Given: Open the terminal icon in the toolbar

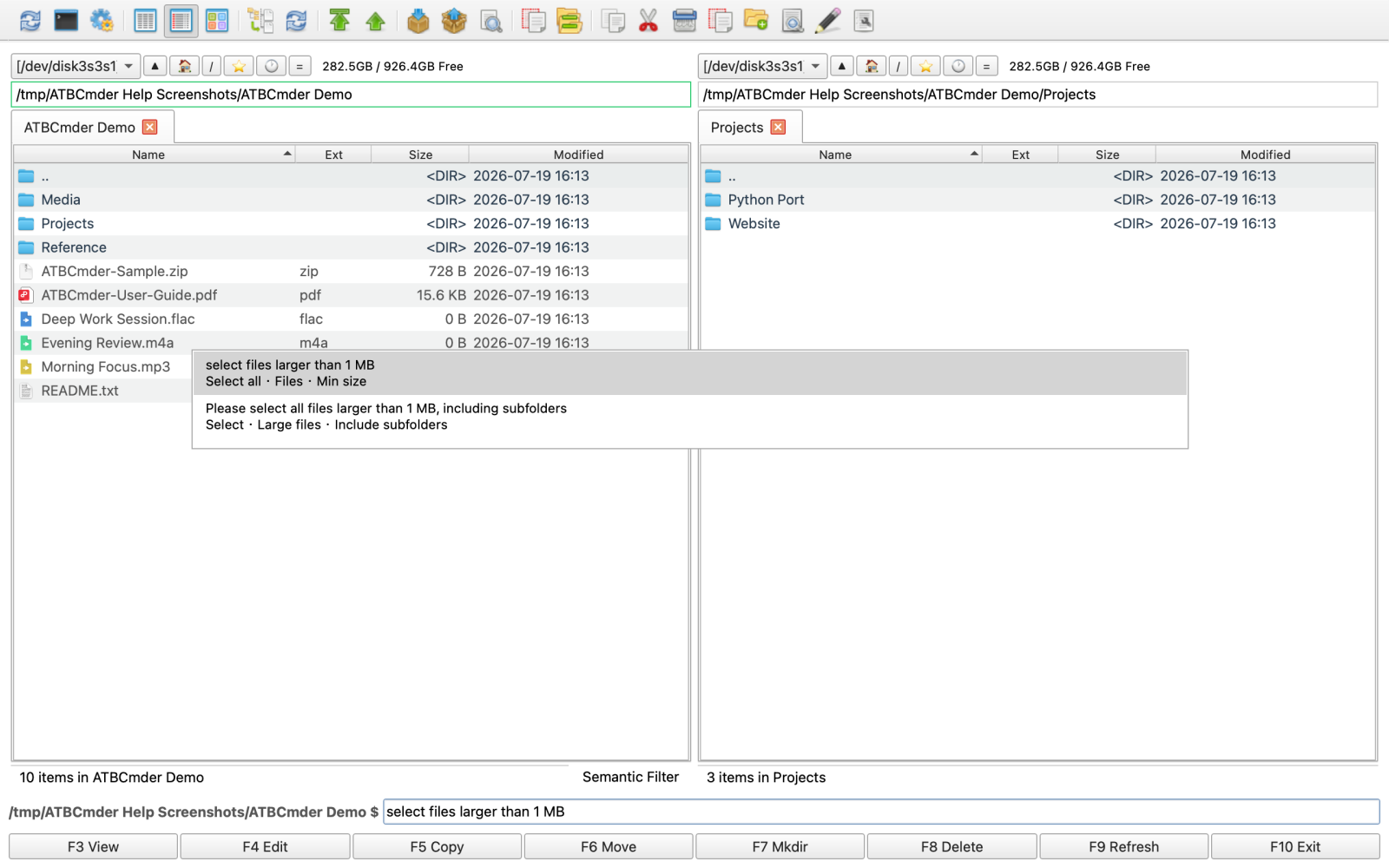Looking at the screenshot, I should pos(66,21).
